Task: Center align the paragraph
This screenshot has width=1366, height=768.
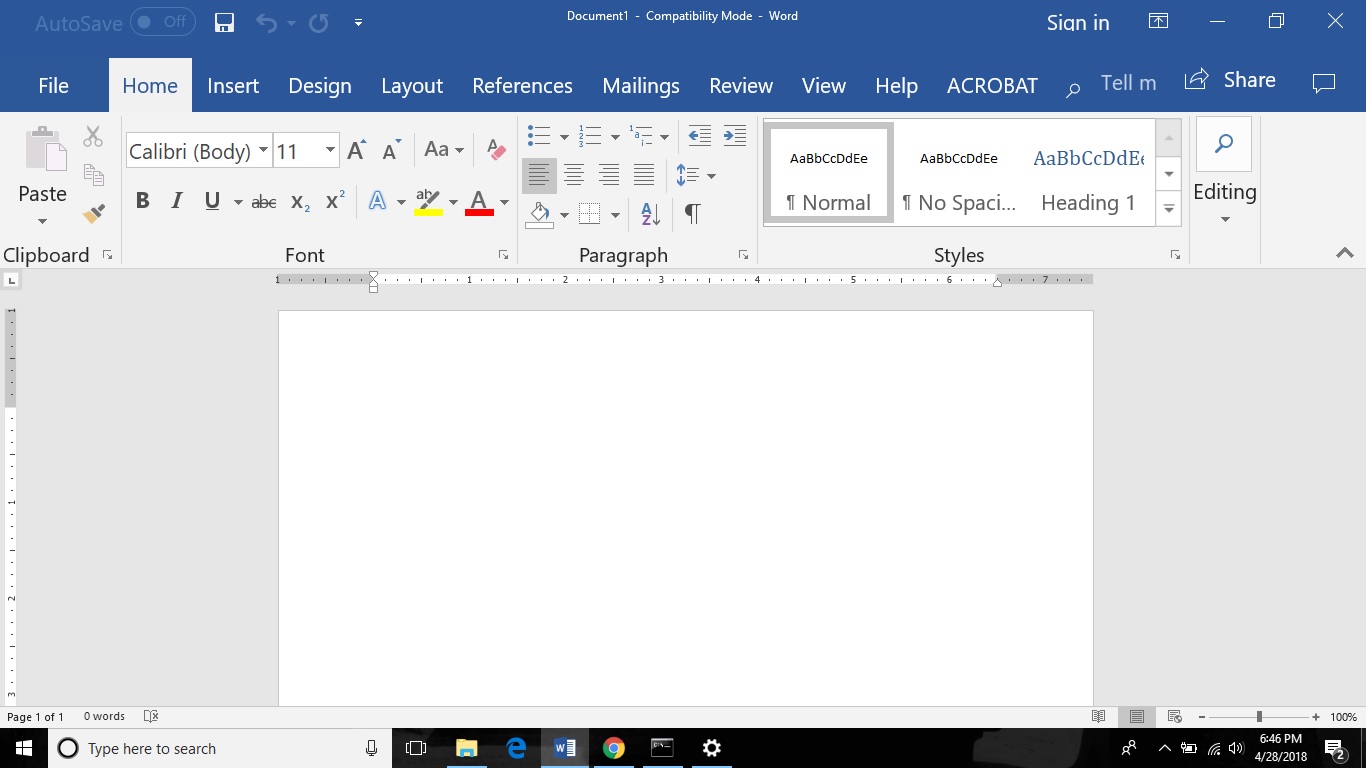Action: (x=574, y=175)
